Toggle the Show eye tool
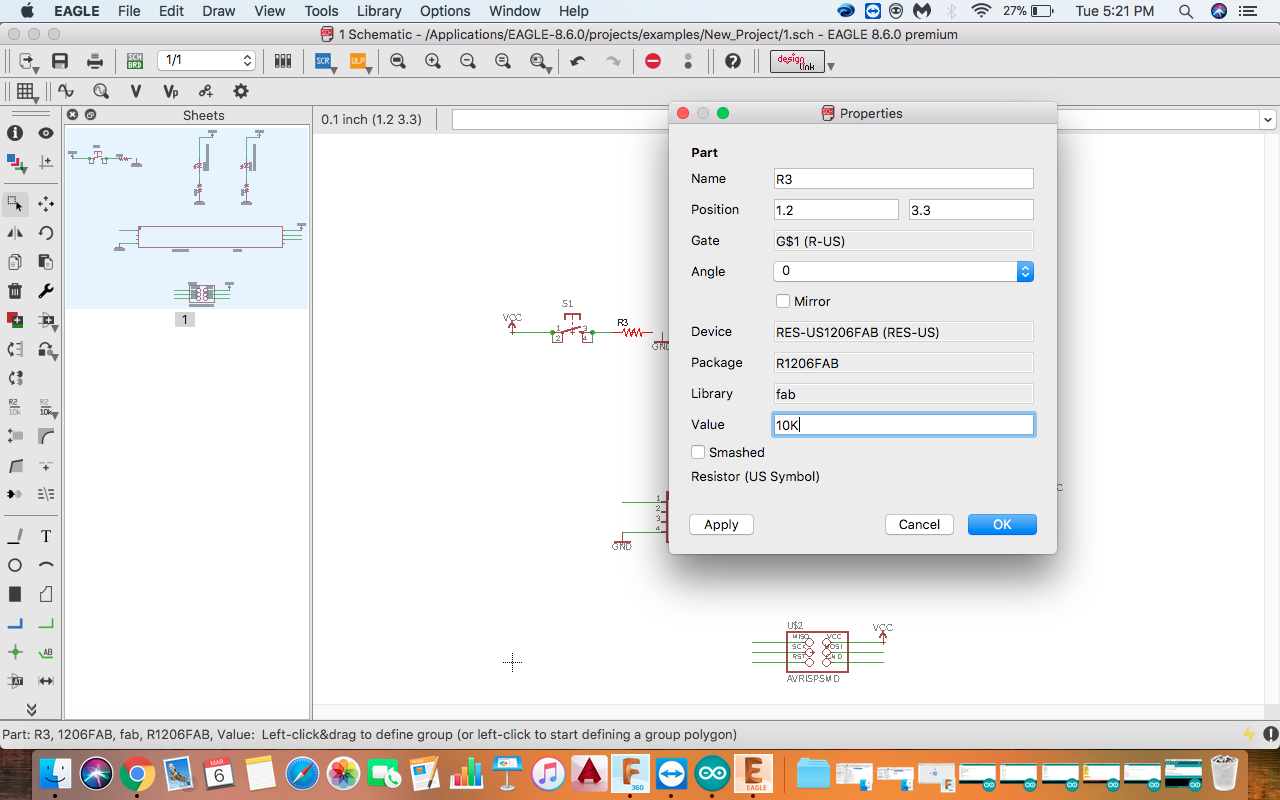Screen dimensions: 1280x800 [46, 133]
